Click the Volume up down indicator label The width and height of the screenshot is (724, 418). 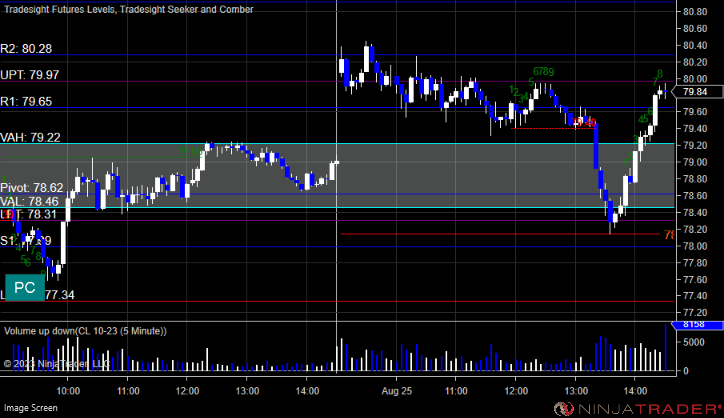click(85, 331)
